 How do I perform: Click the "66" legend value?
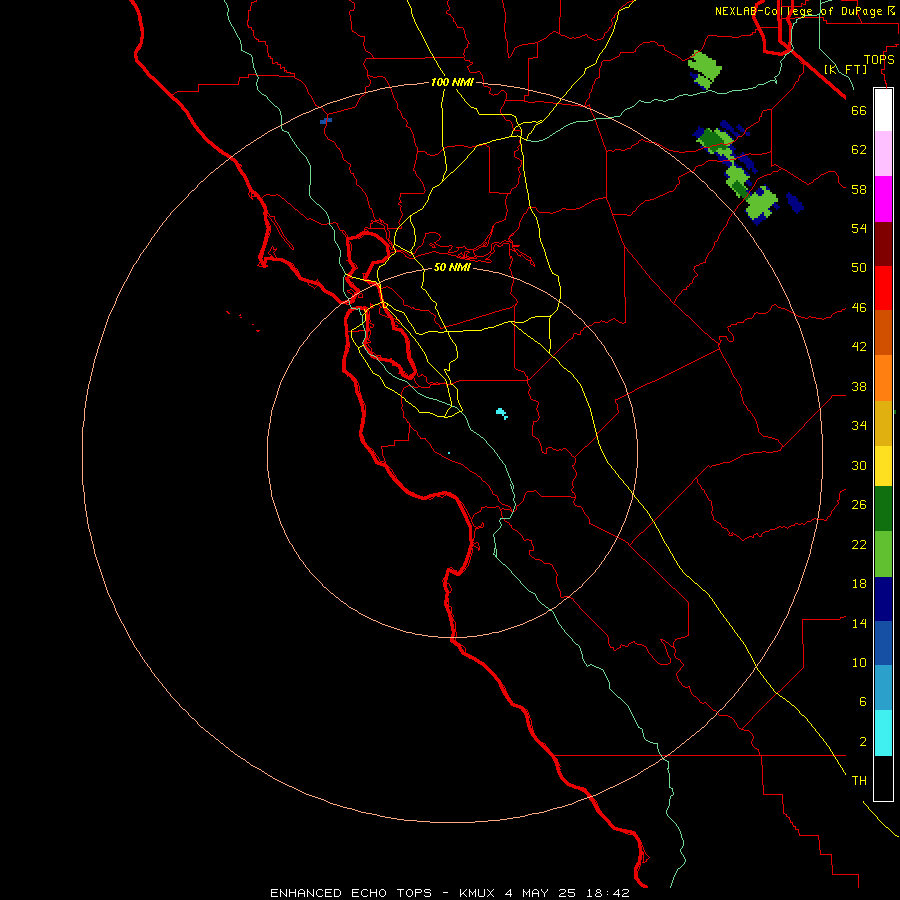coord(859,110)
